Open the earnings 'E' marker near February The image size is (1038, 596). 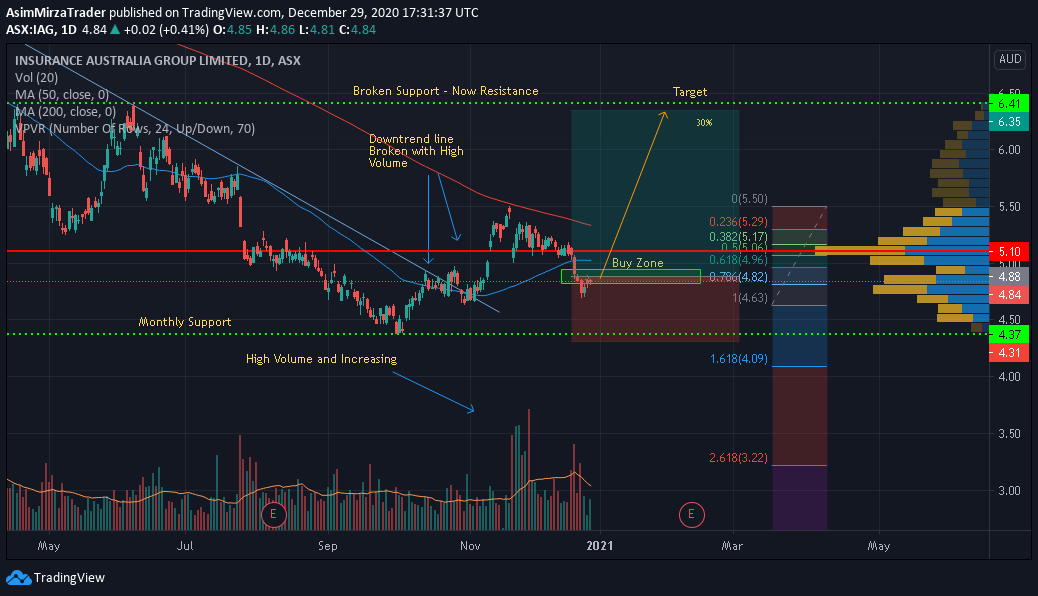point(691,515)
